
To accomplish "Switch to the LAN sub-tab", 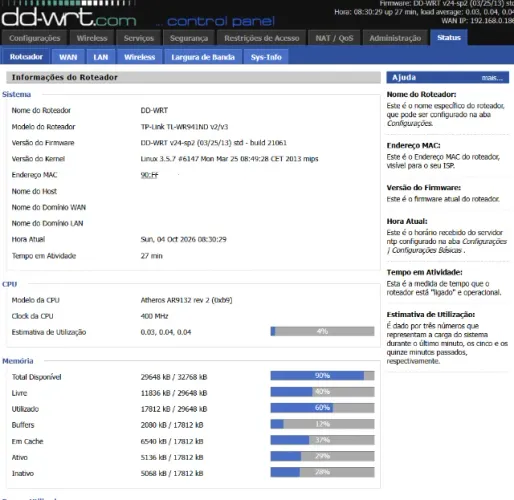I will [101, 57].
